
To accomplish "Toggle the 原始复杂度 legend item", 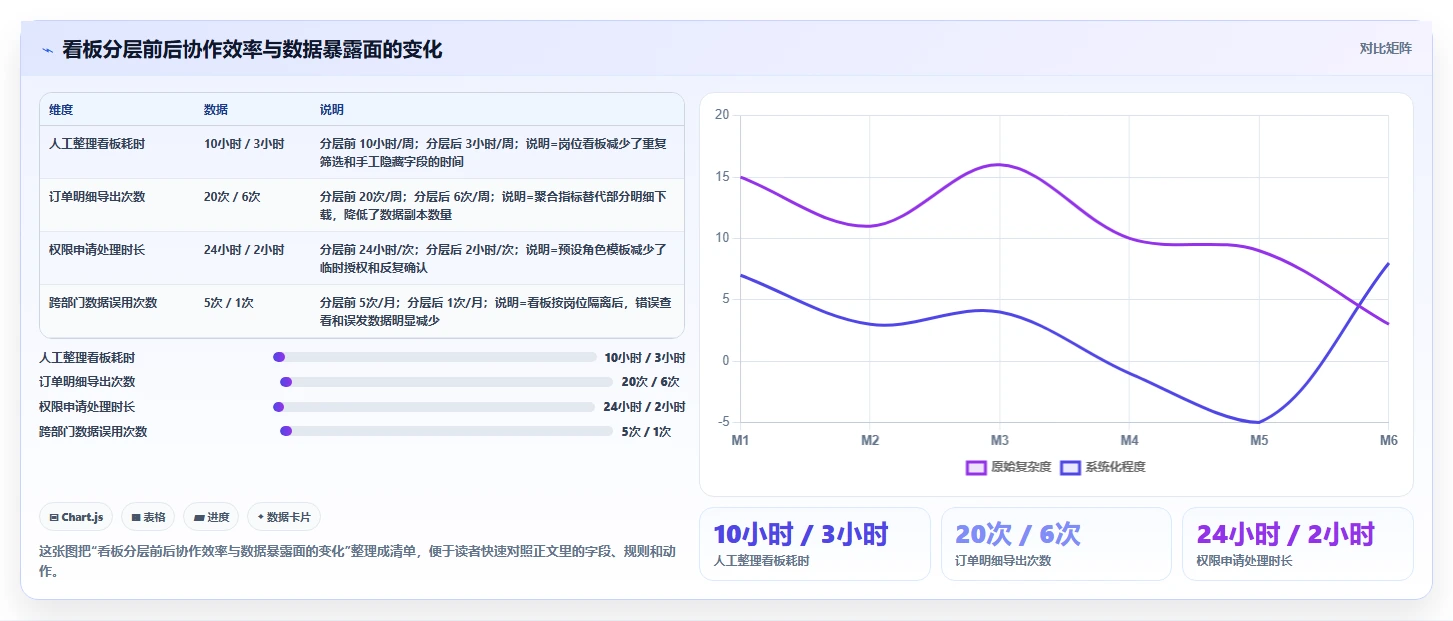I will pyautogui.click(x=1008, y=467).
